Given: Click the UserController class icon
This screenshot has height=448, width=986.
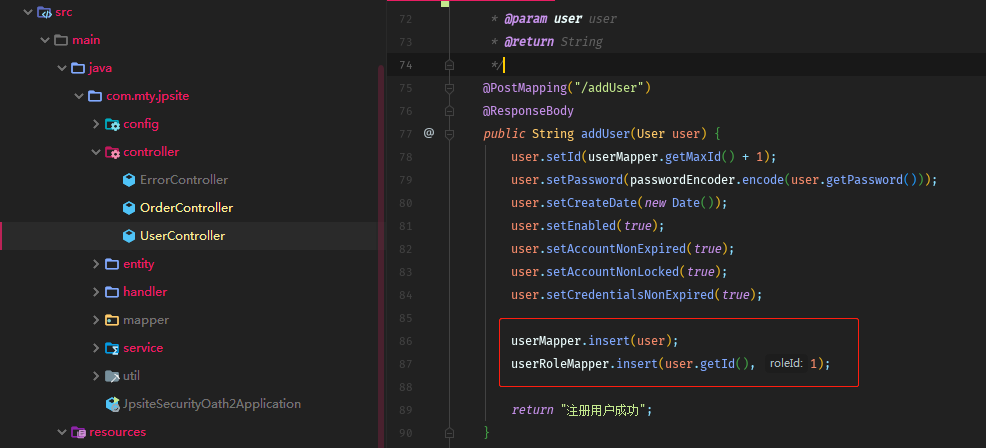Looking at the screenshot, I should [129, 236].
